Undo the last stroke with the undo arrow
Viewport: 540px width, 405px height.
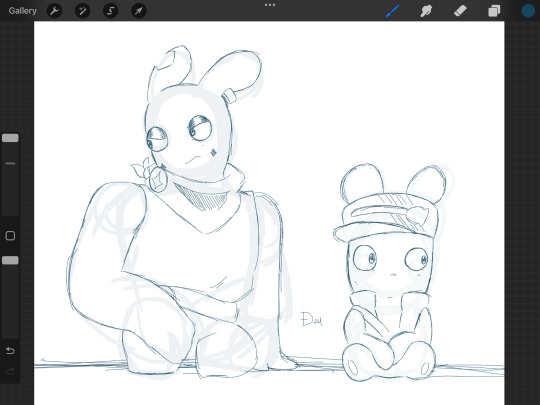[10, 351]
